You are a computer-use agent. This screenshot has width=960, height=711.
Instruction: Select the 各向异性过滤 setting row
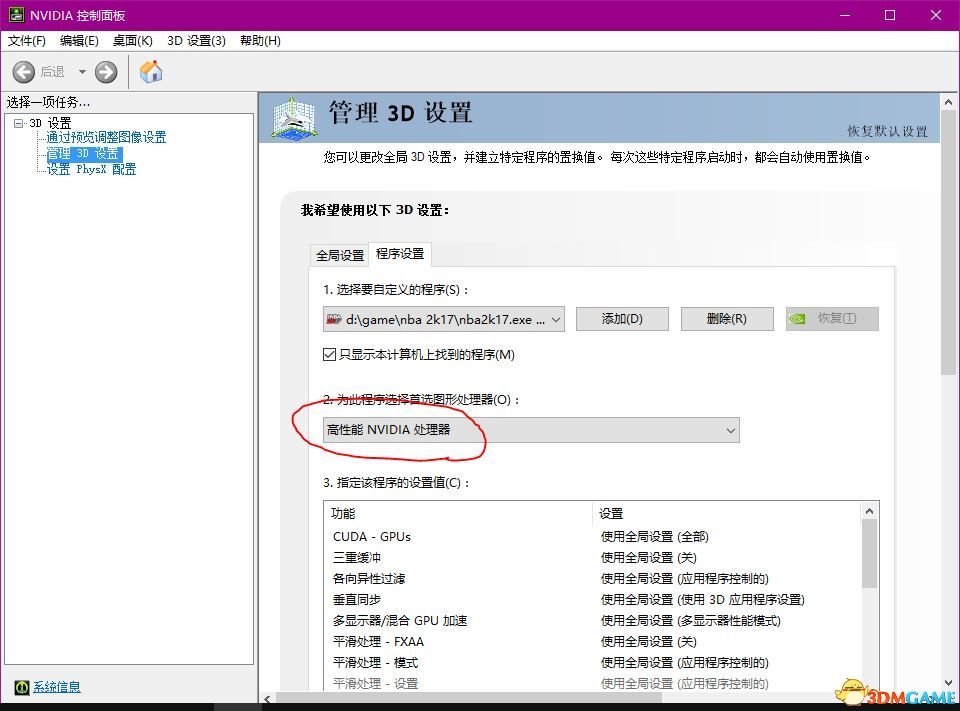coord(592,579)
